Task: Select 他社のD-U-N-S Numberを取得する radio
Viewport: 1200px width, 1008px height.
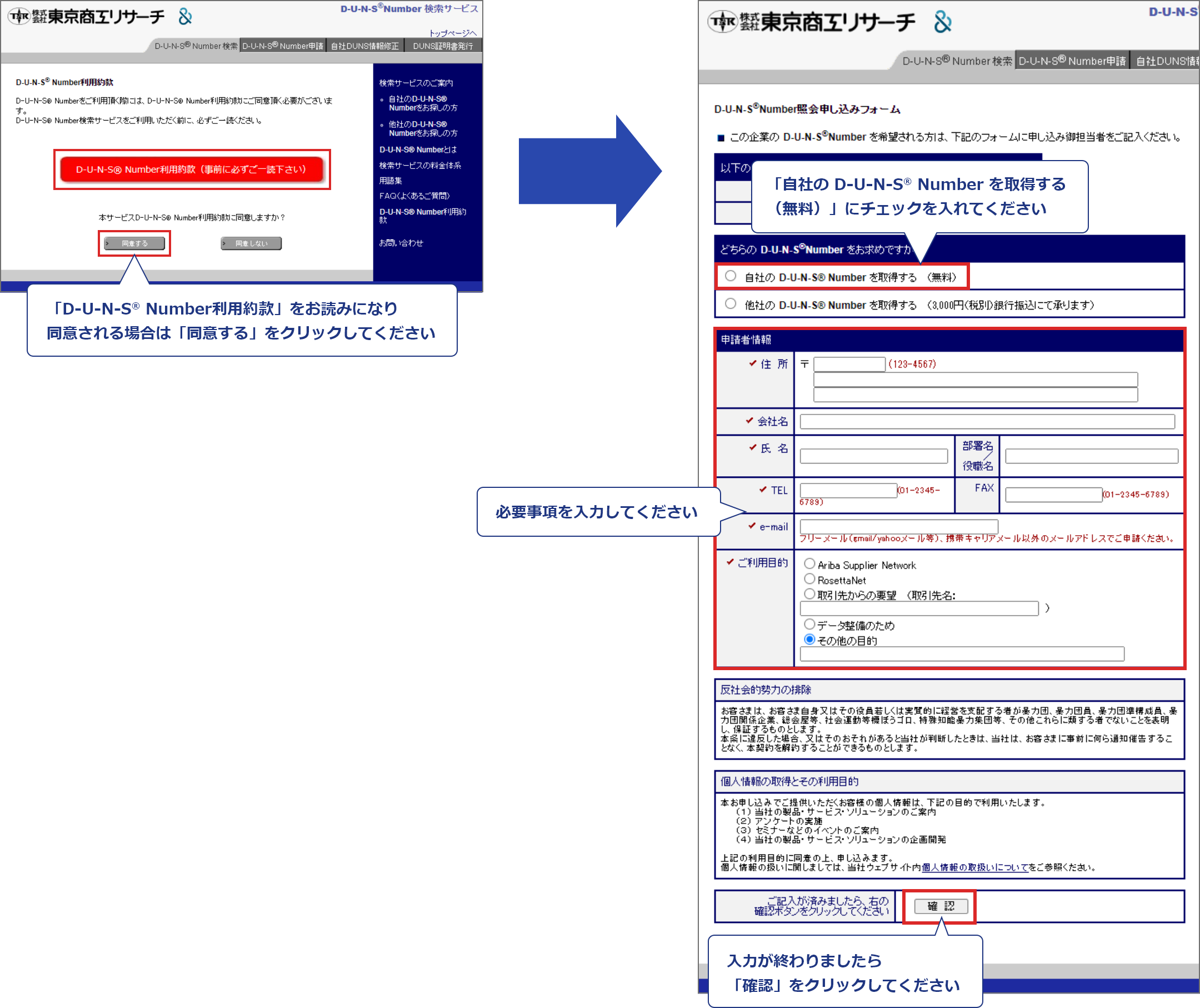Action: (731, 303)
